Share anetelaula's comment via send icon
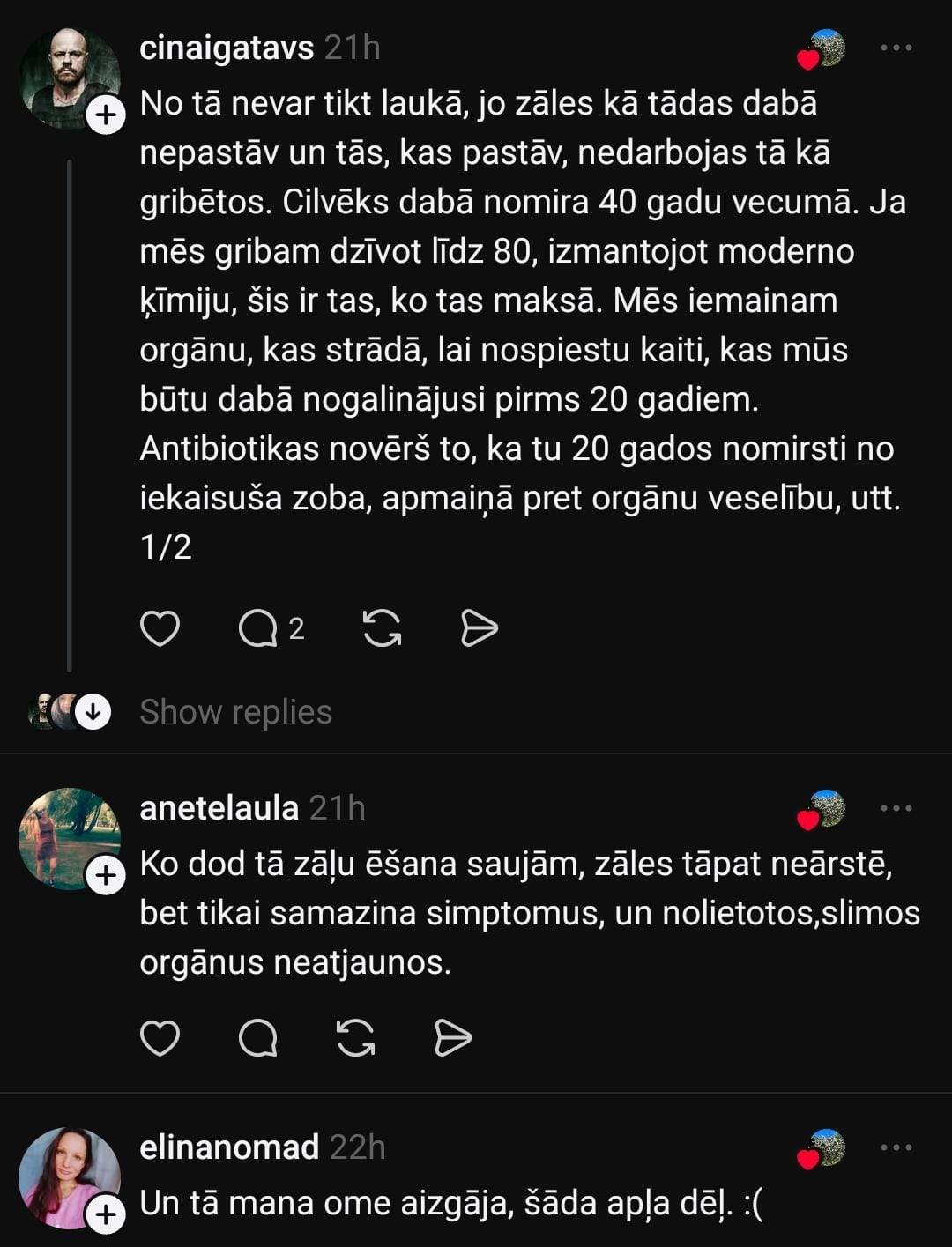 click(453, 1038)
